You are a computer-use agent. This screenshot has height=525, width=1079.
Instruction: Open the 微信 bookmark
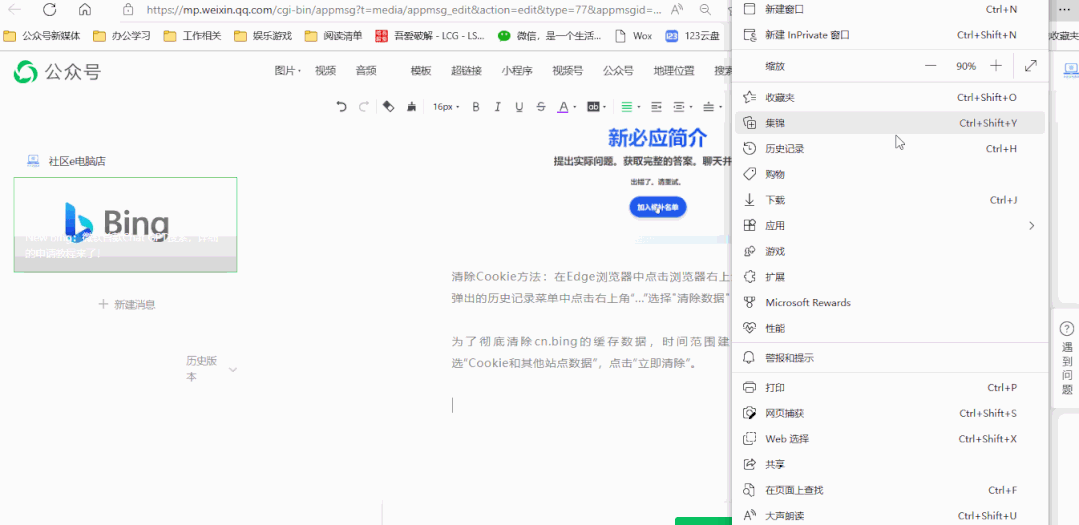click(549, 36)
